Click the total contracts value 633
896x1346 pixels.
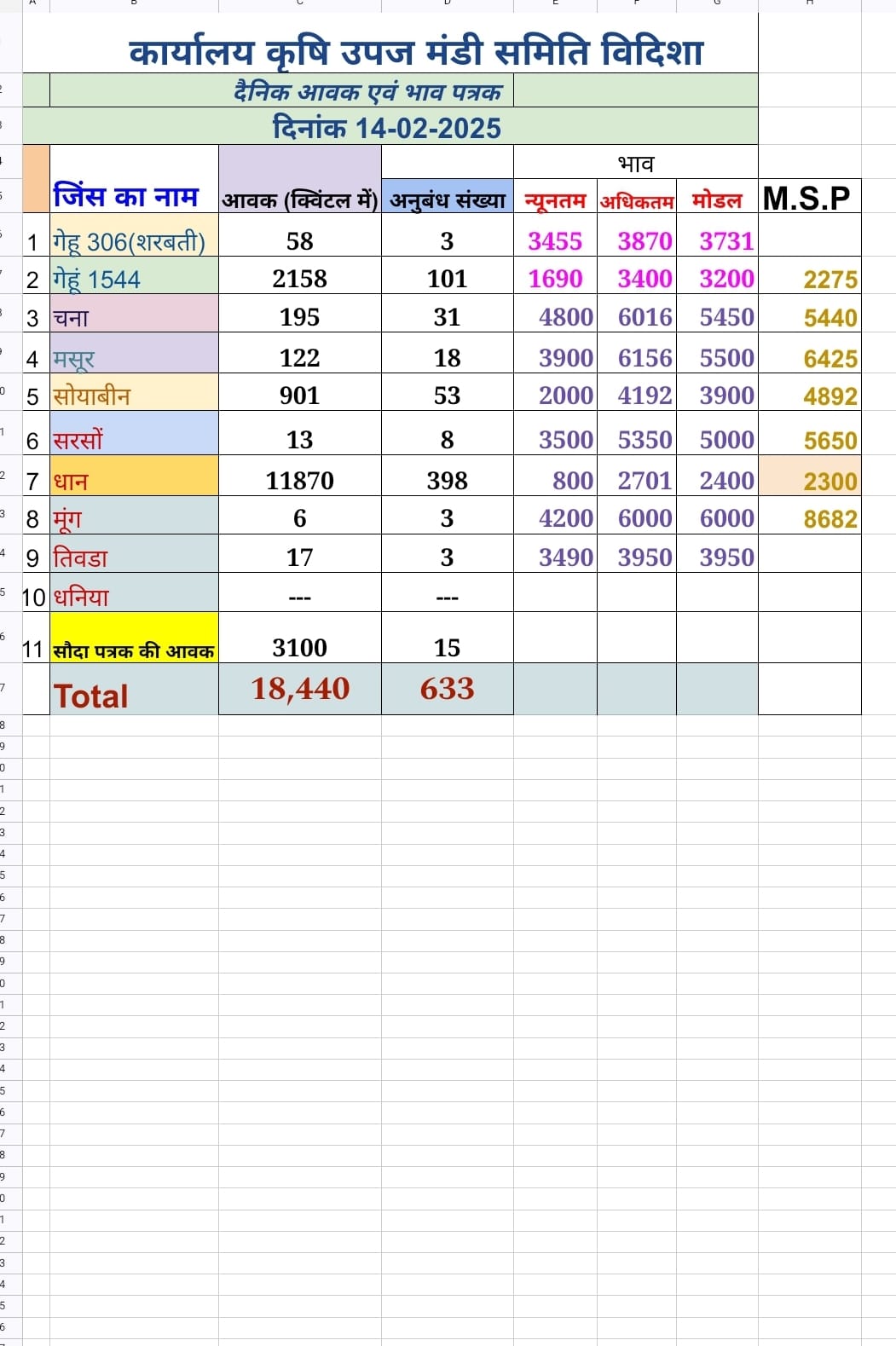(448, 689)
